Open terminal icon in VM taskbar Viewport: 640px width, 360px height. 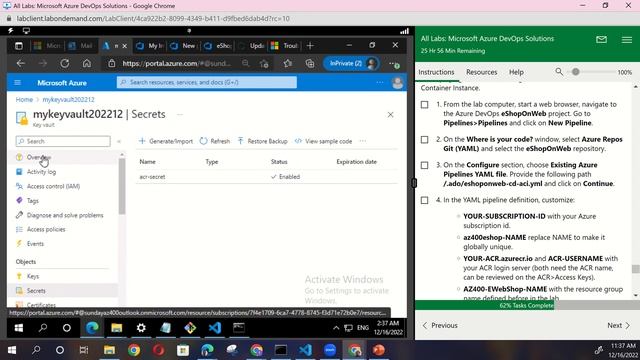[x=239, y=328]
